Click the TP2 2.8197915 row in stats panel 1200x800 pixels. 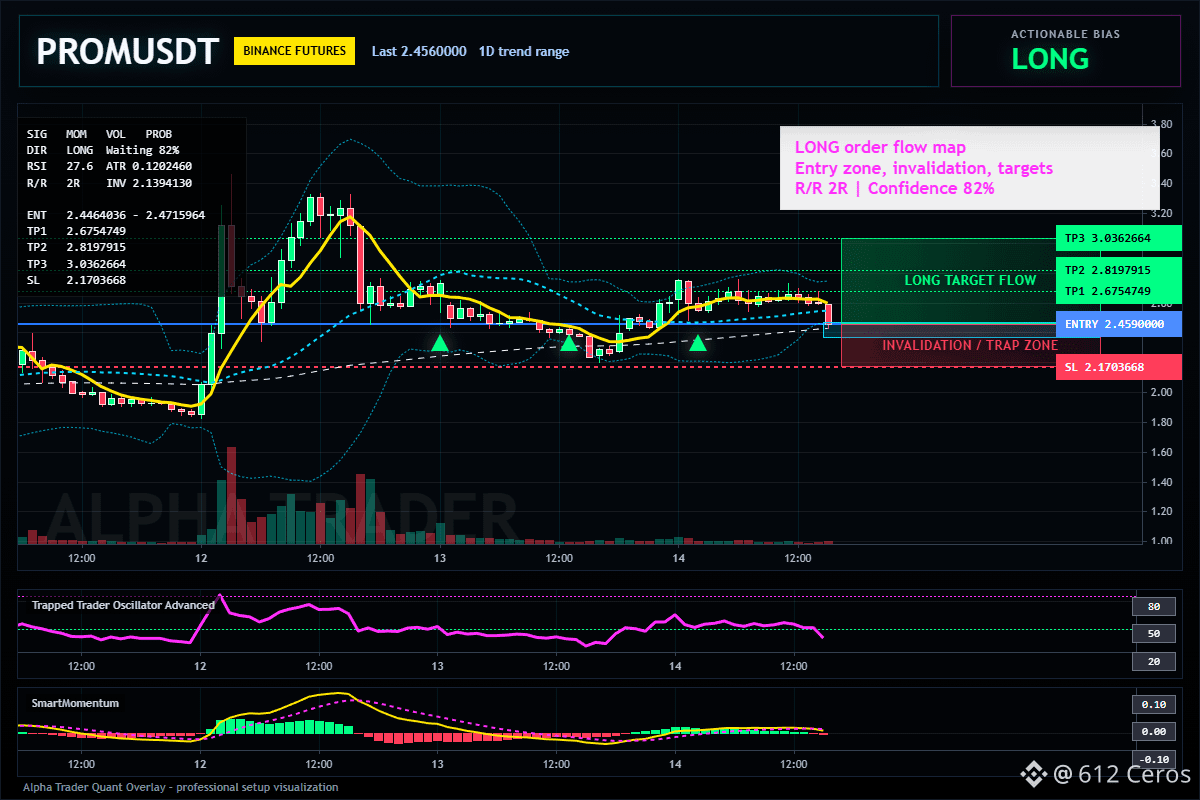76,247
